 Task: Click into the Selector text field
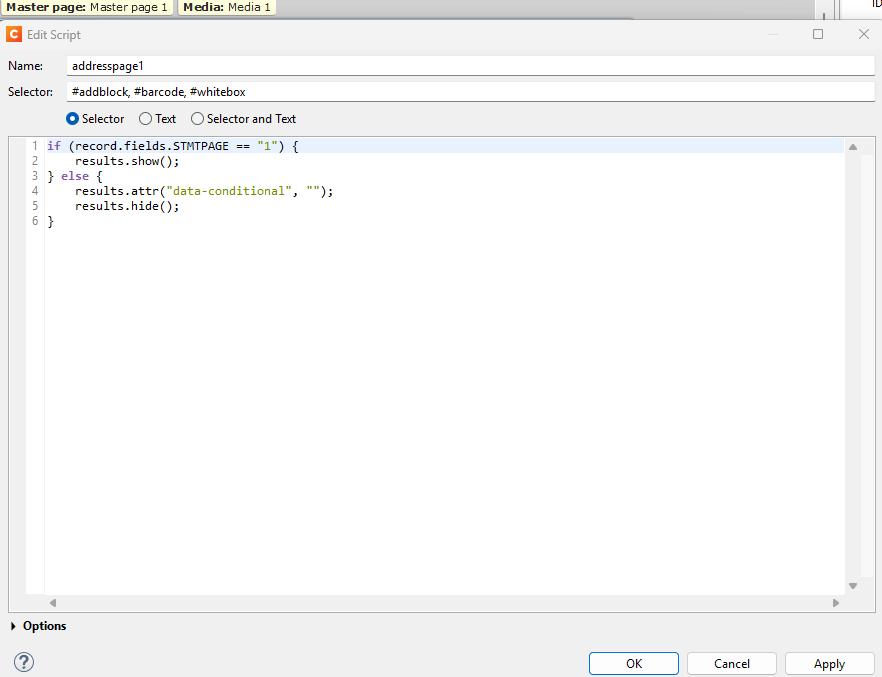point(470,92)
